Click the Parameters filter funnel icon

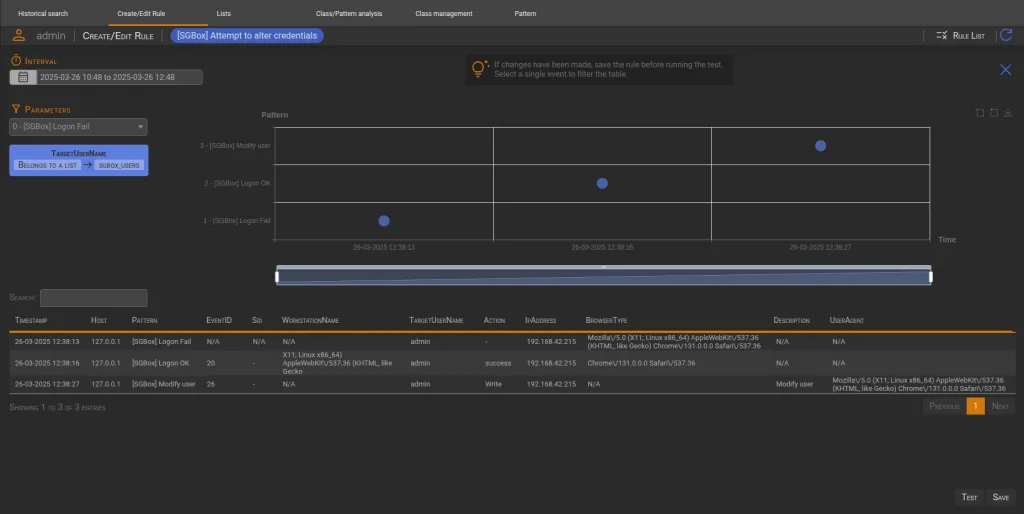(16, 109)
